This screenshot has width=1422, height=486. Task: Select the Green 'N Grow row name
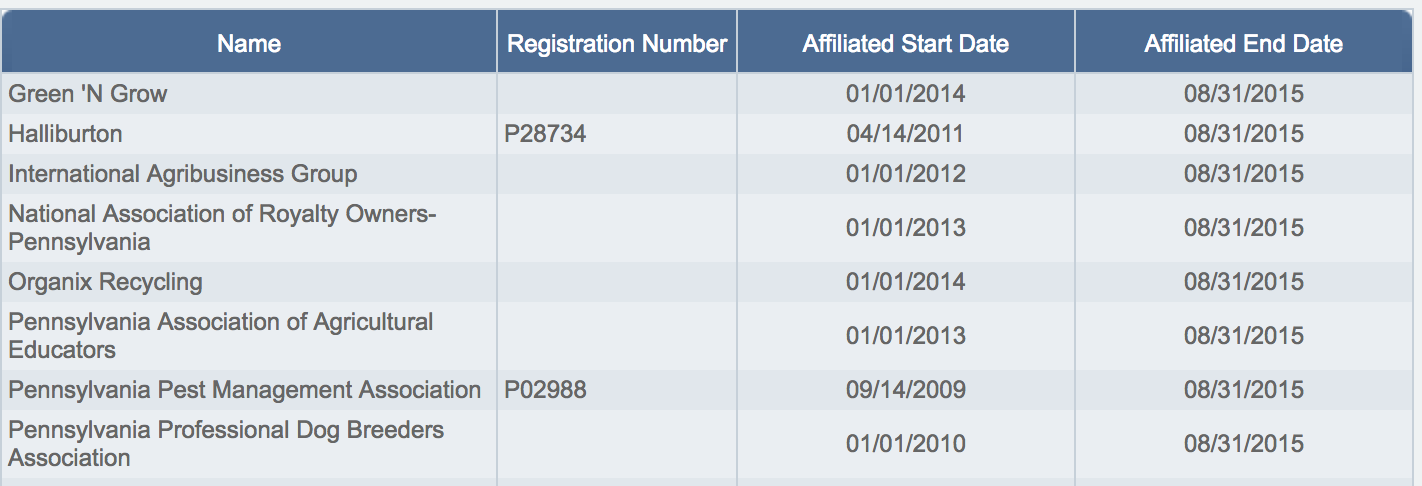(x=88, y=94)
